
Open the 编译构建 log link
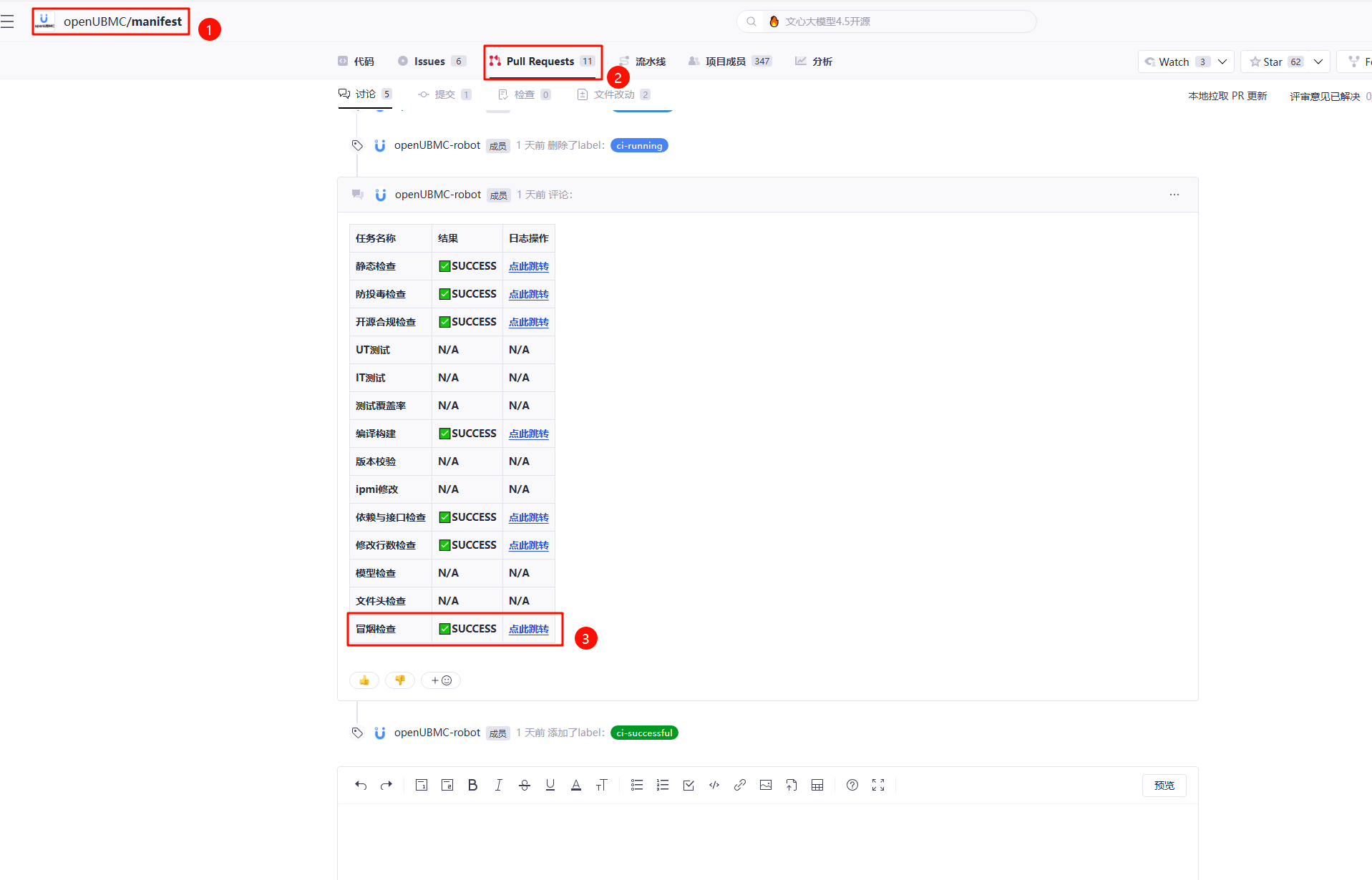coord(529,434)
